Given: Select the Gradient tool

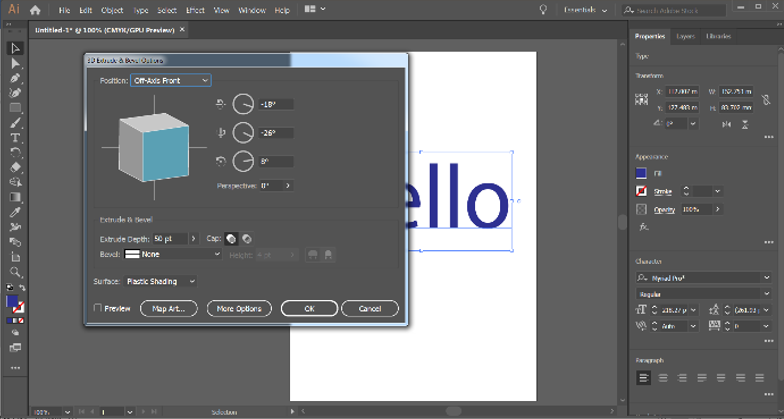Looking at the screenshot, I should 15,197.
